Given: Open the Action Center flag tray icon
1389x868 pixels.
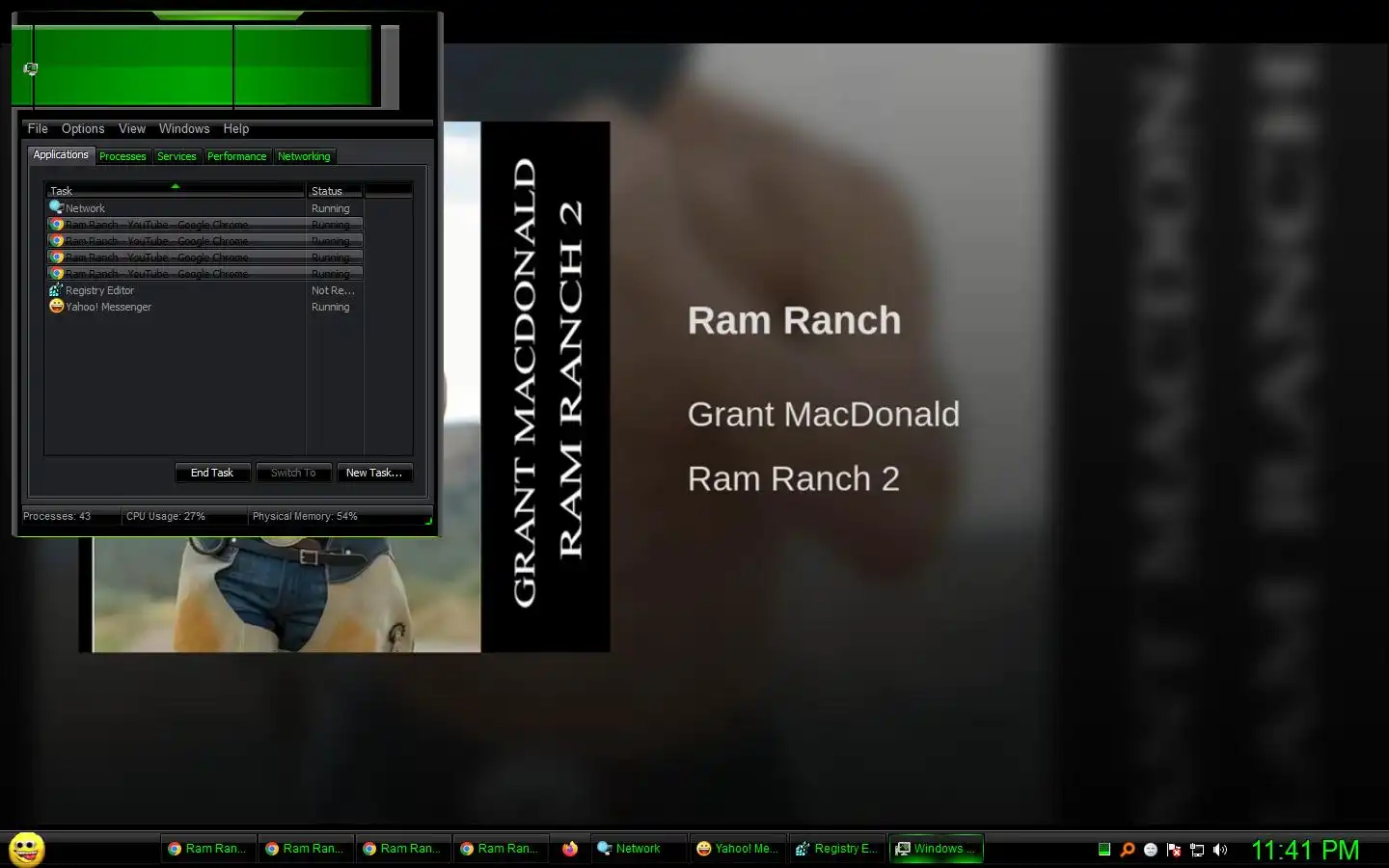Looking at the screenshot, I should tap(1174, 850).
